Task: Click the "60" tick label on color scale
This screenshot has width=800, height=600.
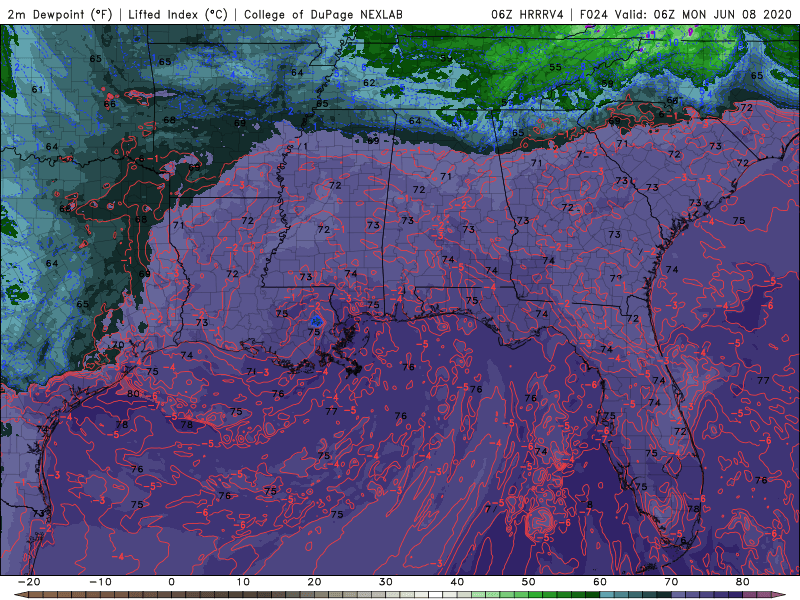Action: (600, 582)
